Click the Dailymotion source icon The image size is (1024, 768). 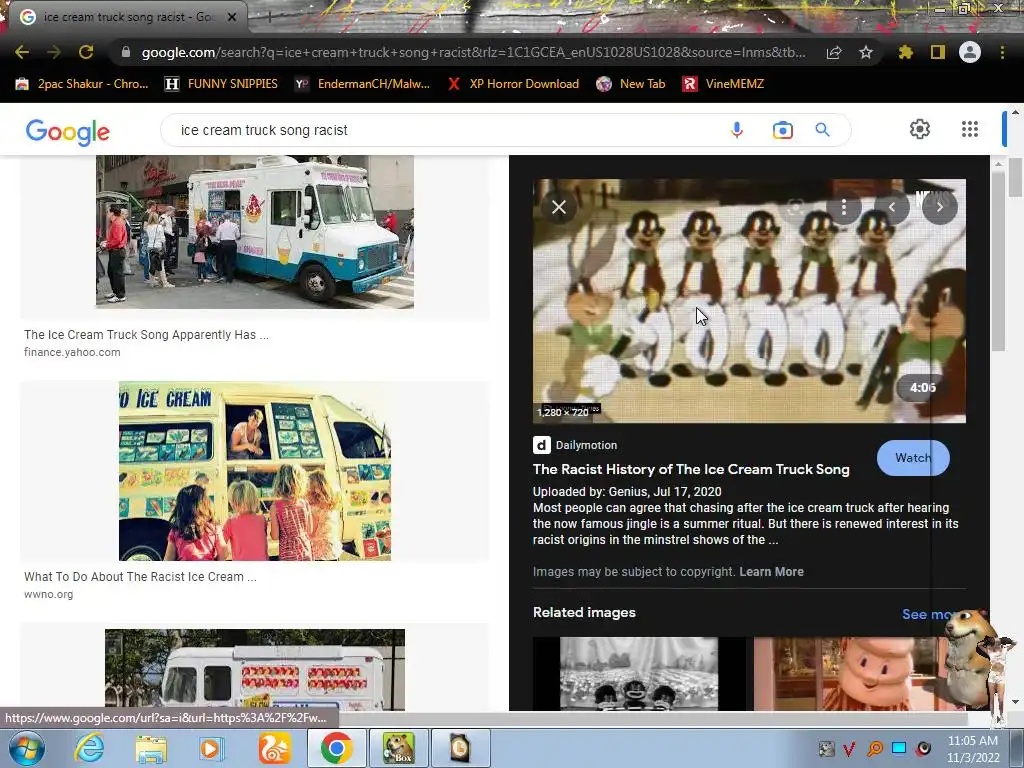point(541,445)
